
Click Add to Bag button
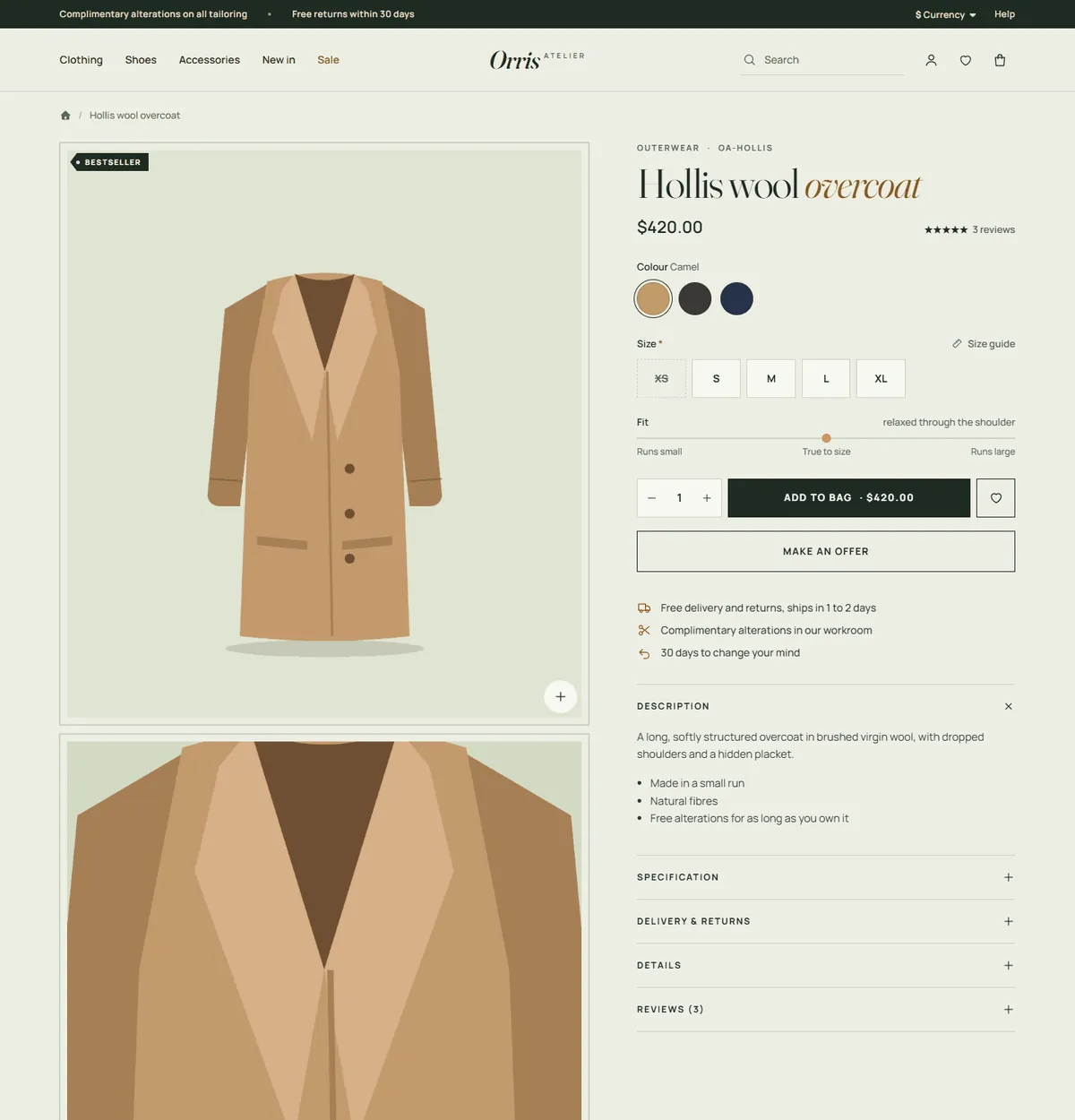848,498
